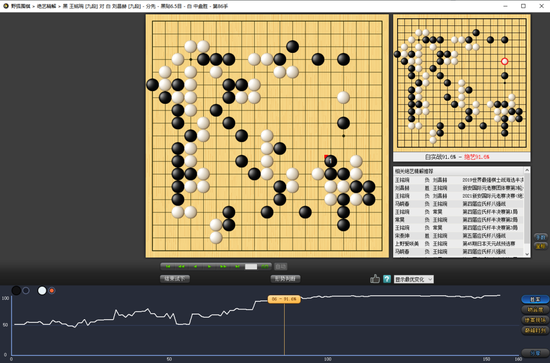Maximize the application window

point(523,6)
